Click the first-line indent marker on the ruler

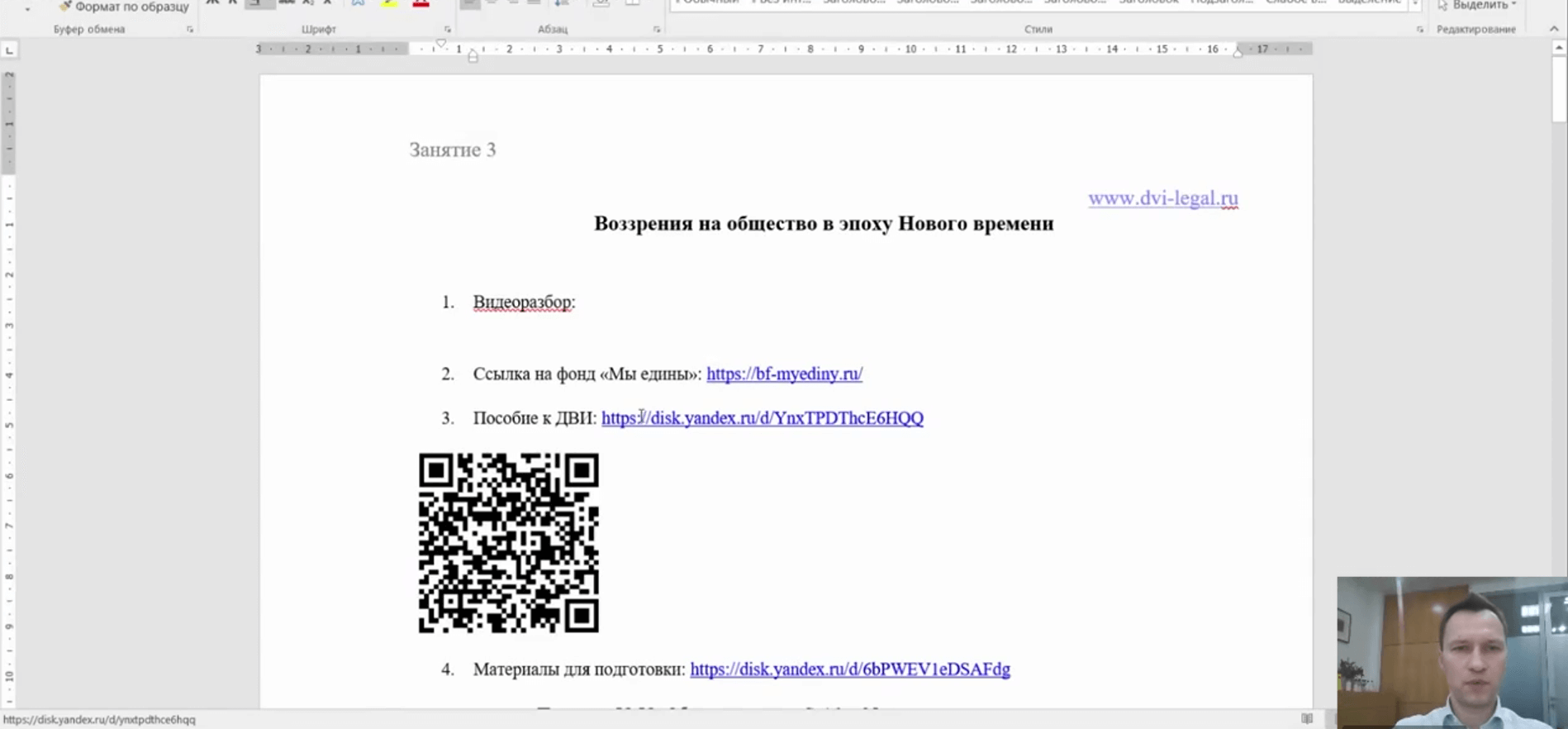pyautogui.click(x=441, y=44)
